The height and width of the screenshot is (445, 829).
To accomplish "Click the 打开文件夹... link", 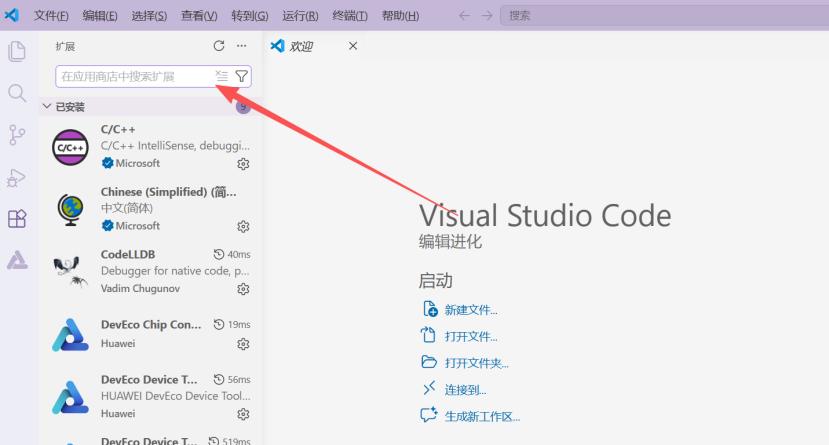I will pos(476,363).
